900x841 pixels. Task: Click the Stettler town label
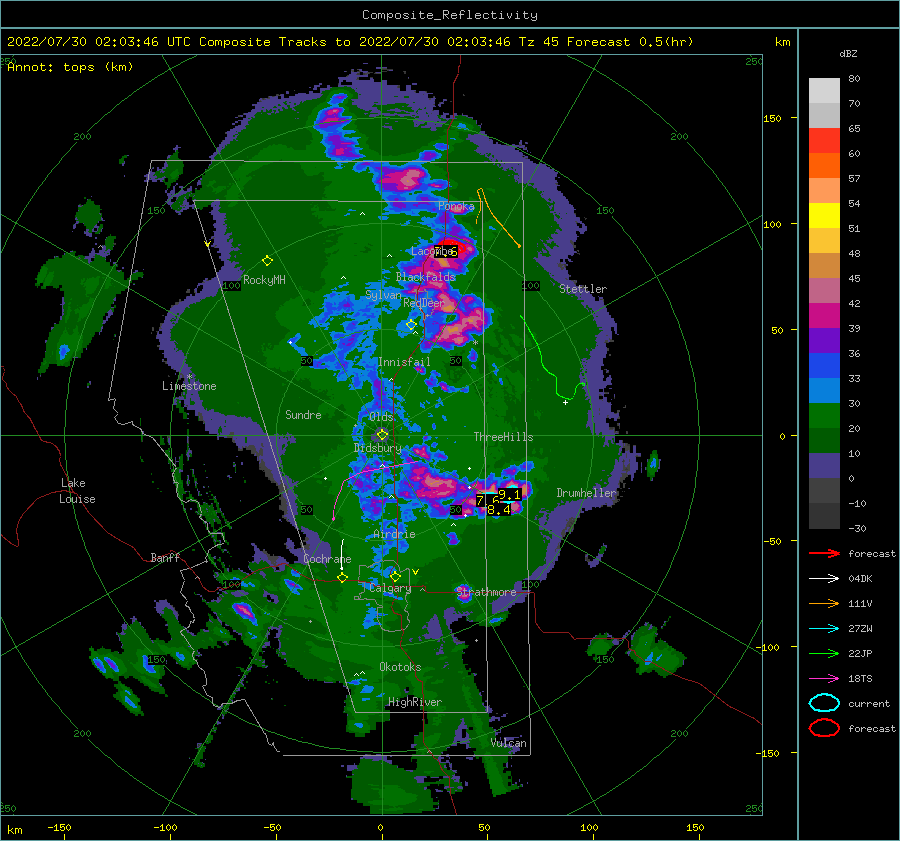click(583, 289)
